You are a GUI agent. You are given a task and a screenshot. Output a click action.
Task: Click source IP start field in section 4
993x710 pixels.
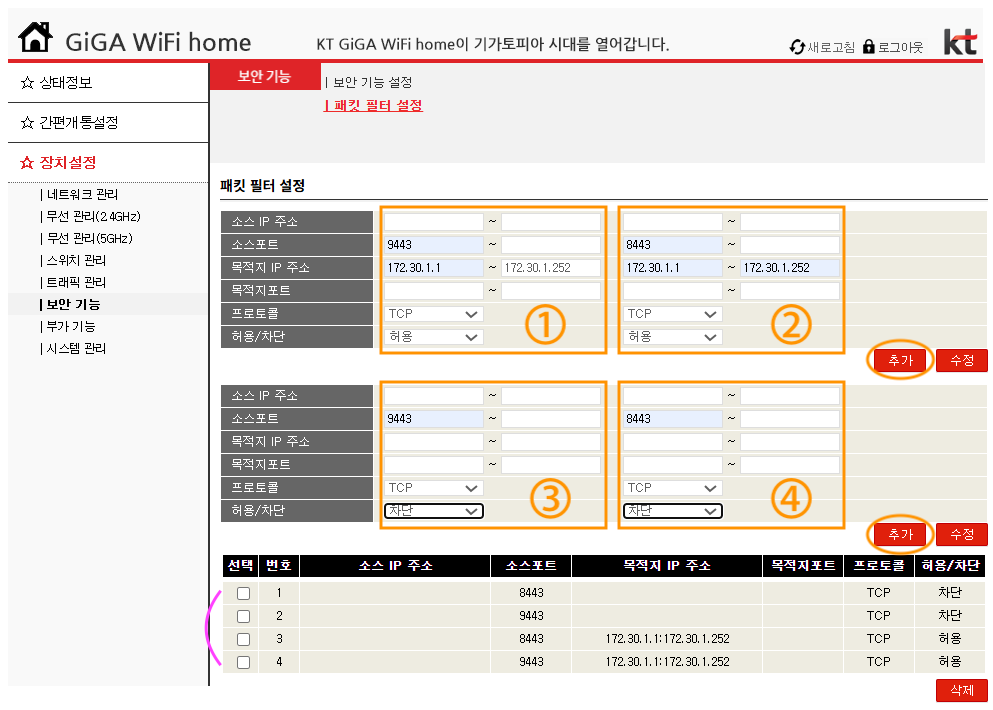pos(673,396)
